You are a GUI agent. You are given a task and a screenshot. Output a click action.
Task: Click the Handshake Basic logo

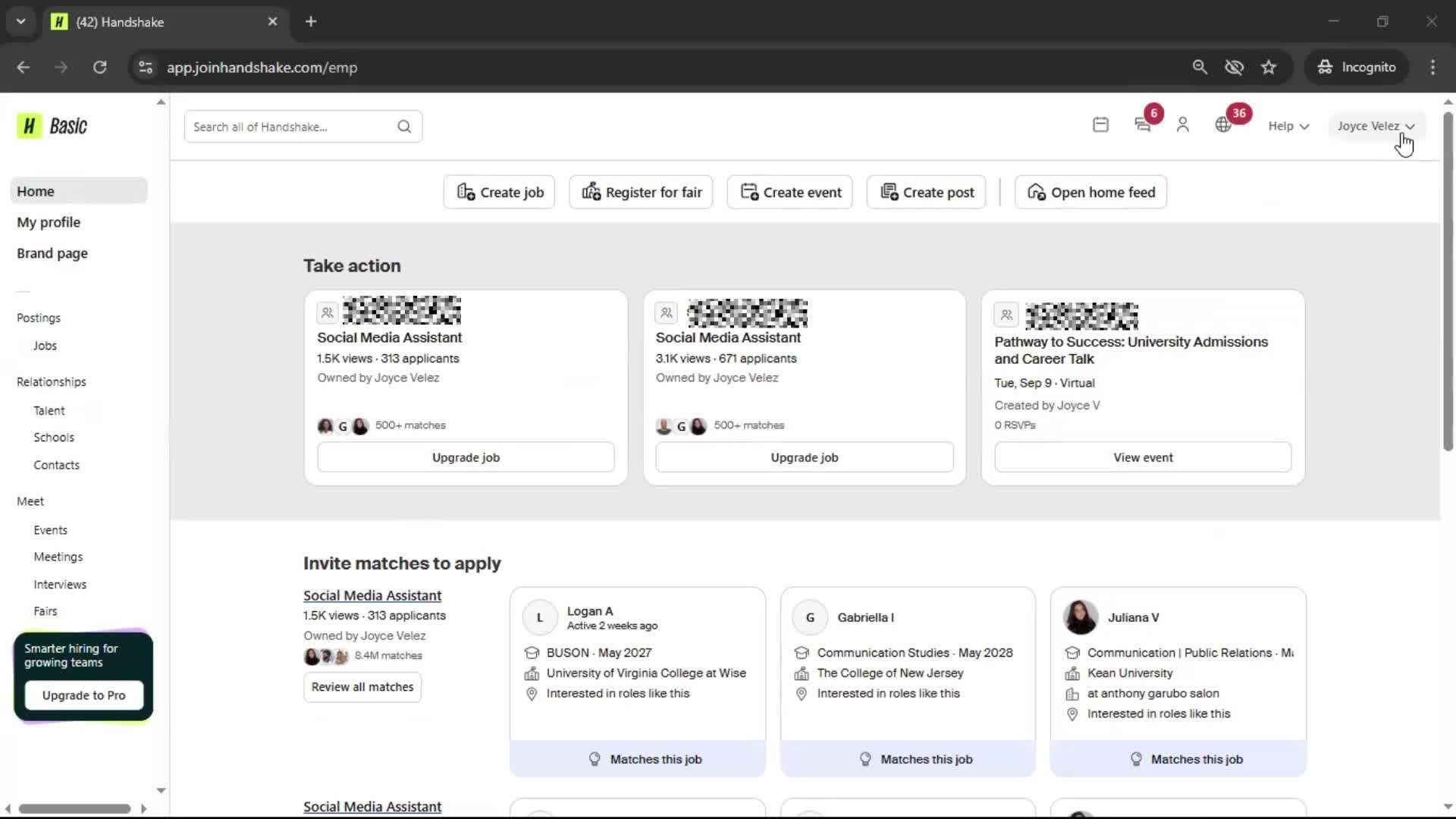point(52,126)
